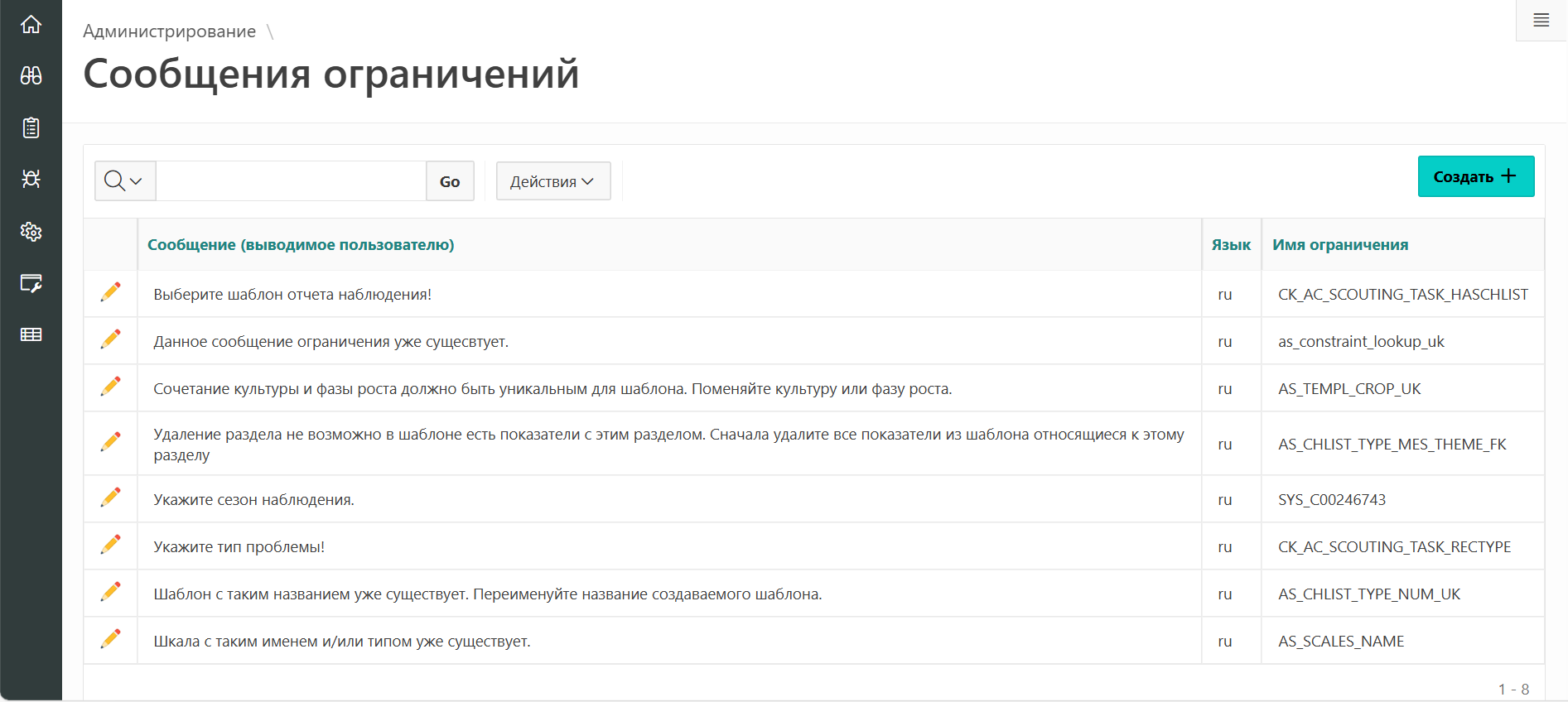Click message 'Шкала с таким именем и/или типом уже существует.'
The width and height of the screenshot is (1568, 702).
pos(341,642)
